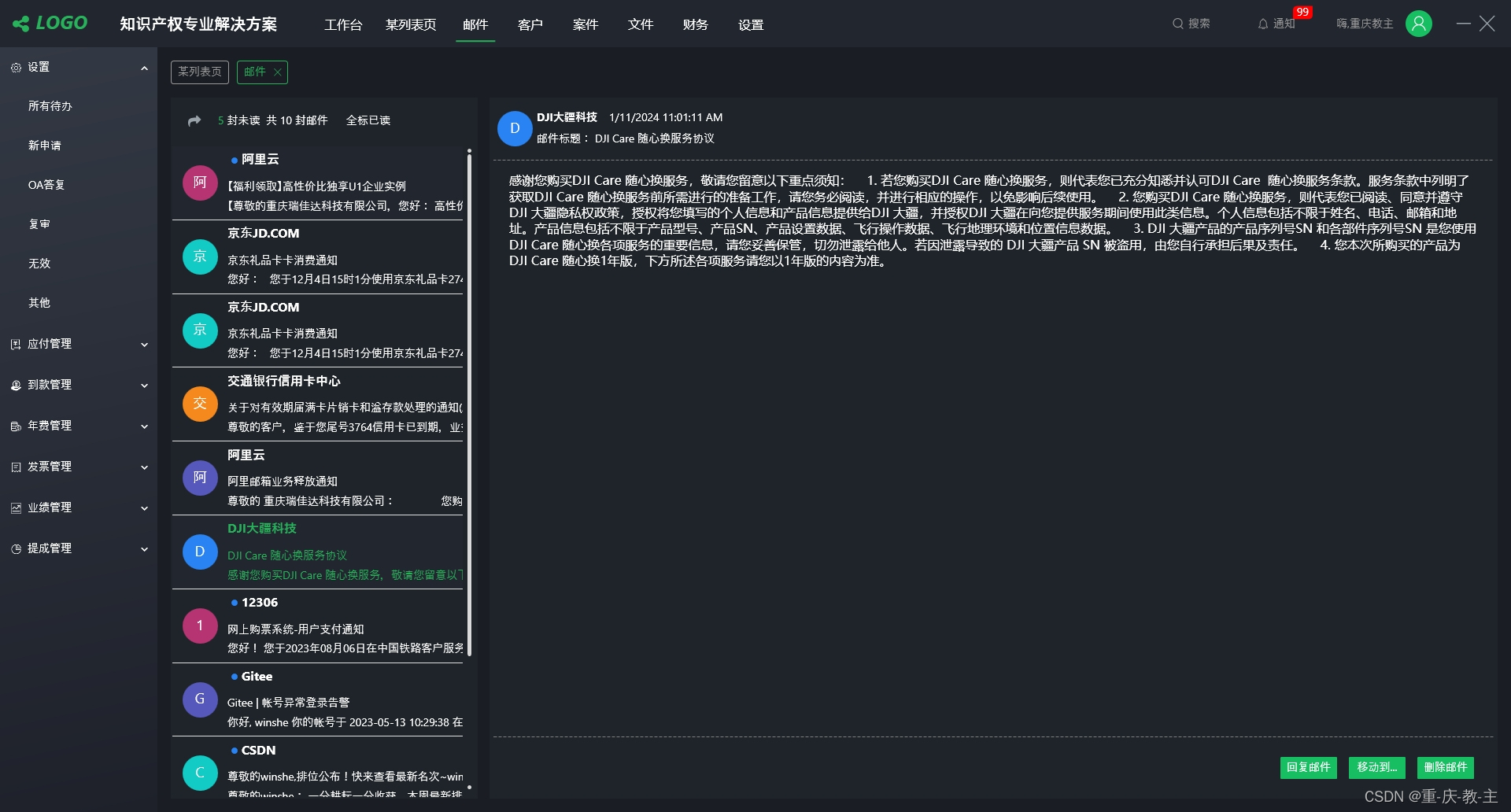Expand the 到款管理 chevron
The width and height of the screenshot is (1511, 812).
click(x=144, y=386)
